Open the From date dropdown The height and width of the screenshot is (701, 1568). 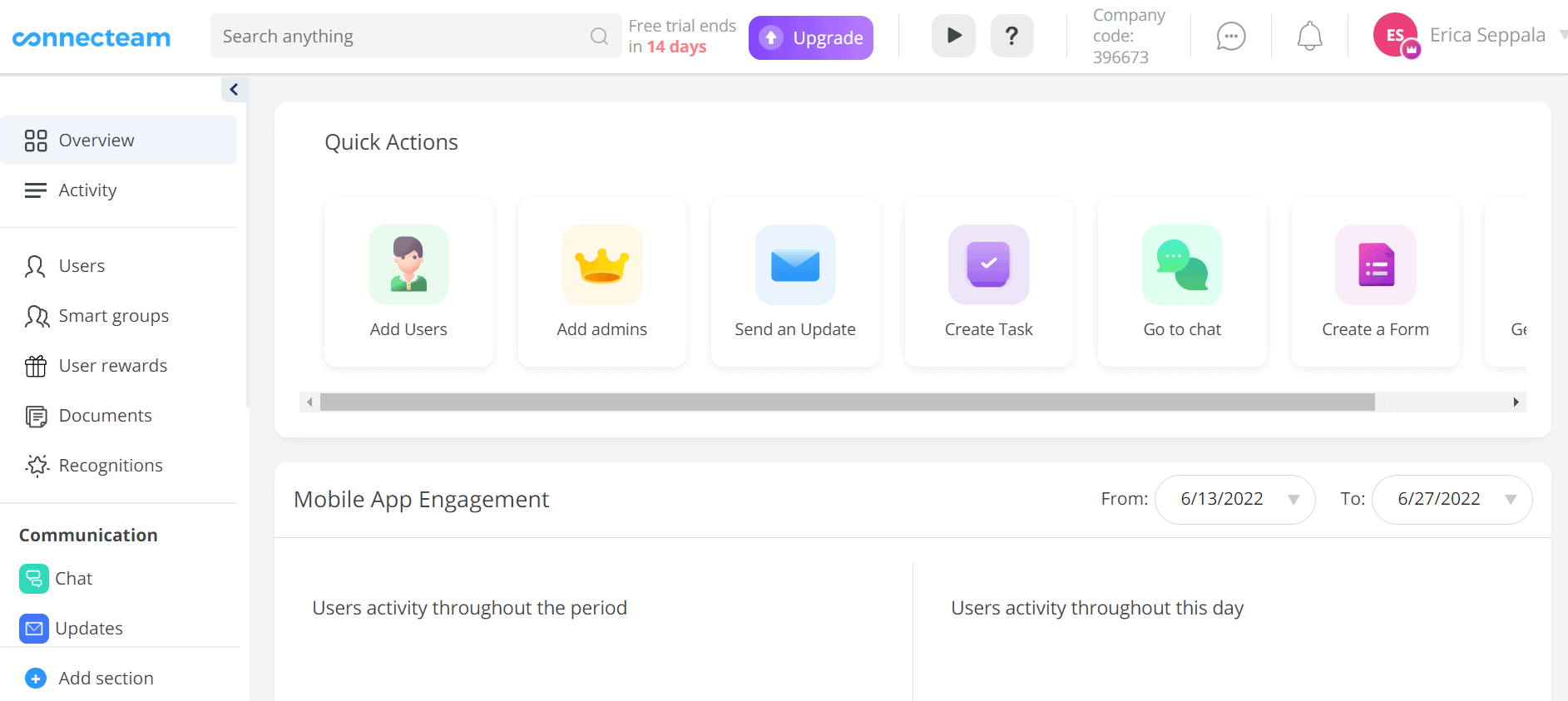(1235, 499)
